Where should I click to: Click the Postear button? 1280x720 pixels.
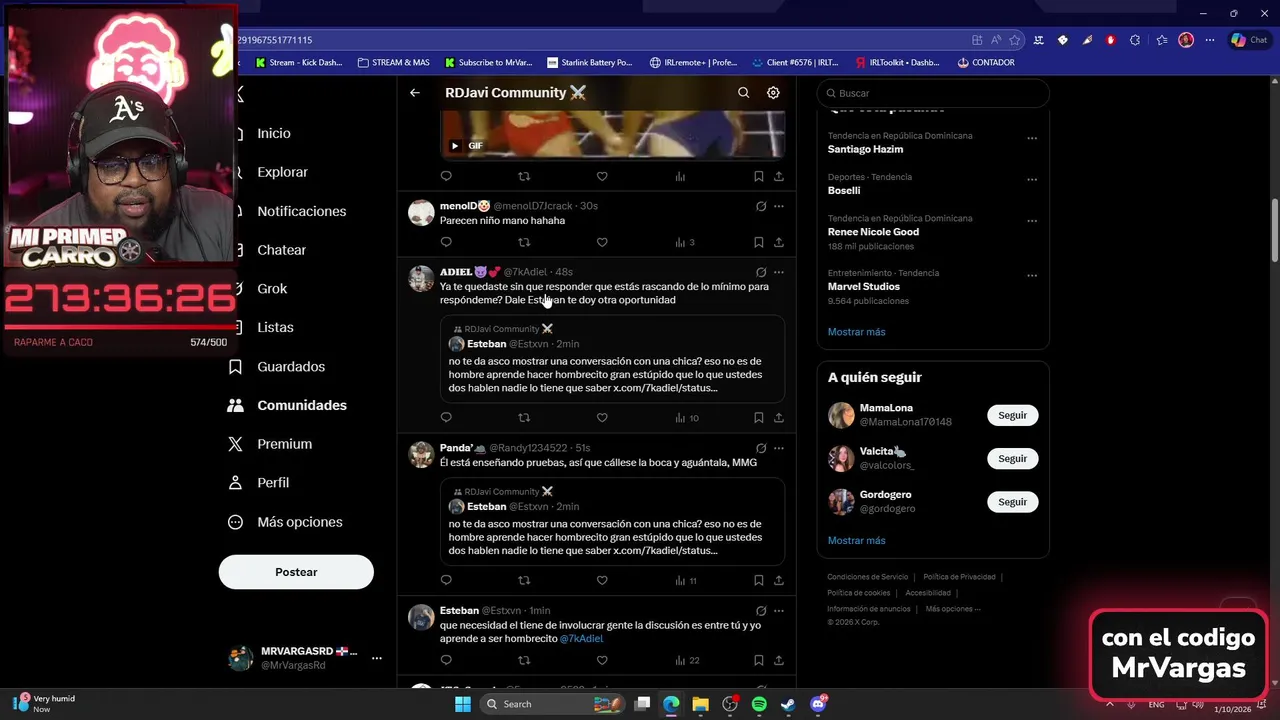[296, 572]
